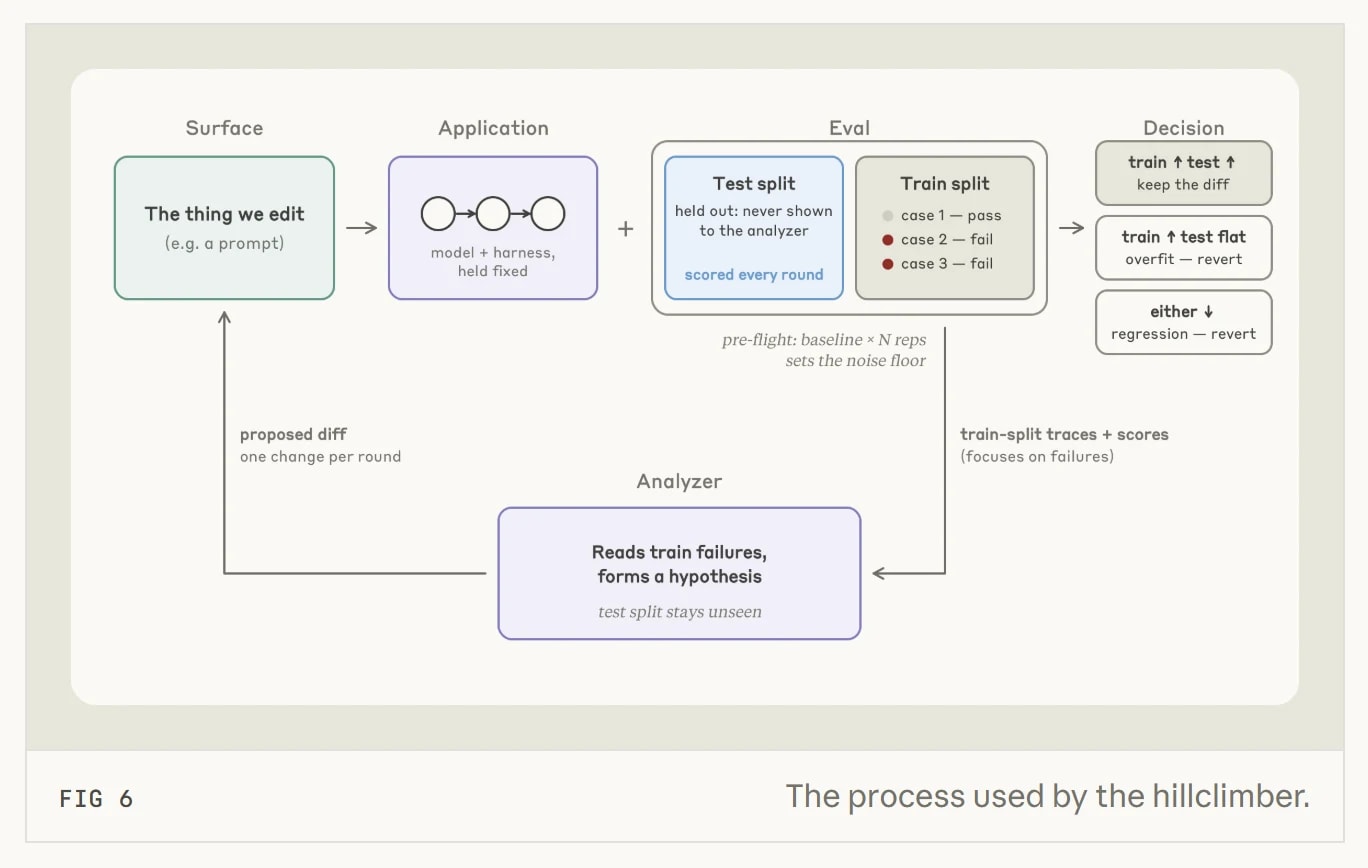Click "The thing we edit" text
Viewport: 1368px width, 868px height.
[224, 214]
